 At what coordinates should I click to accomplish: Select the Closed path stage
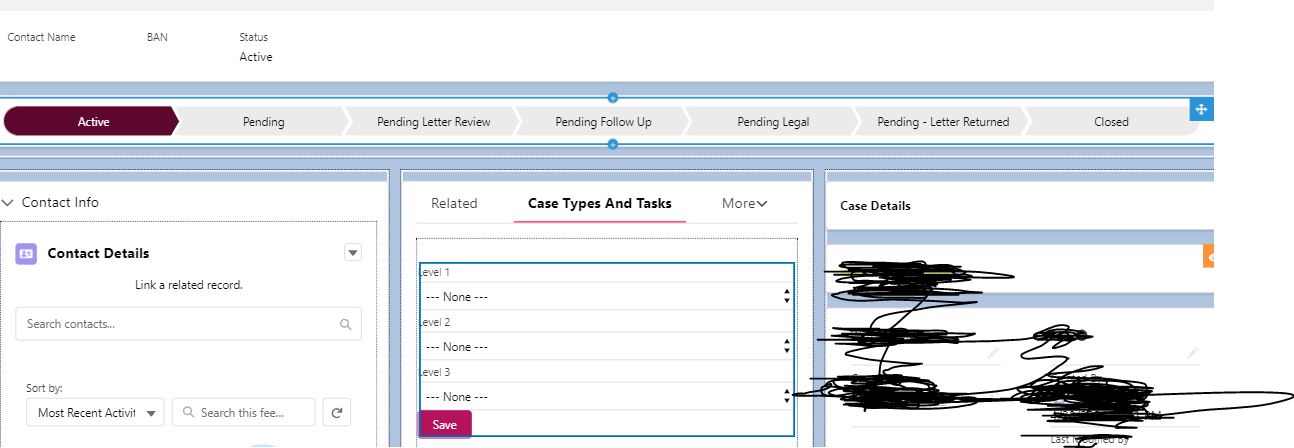click(1110, 122)
